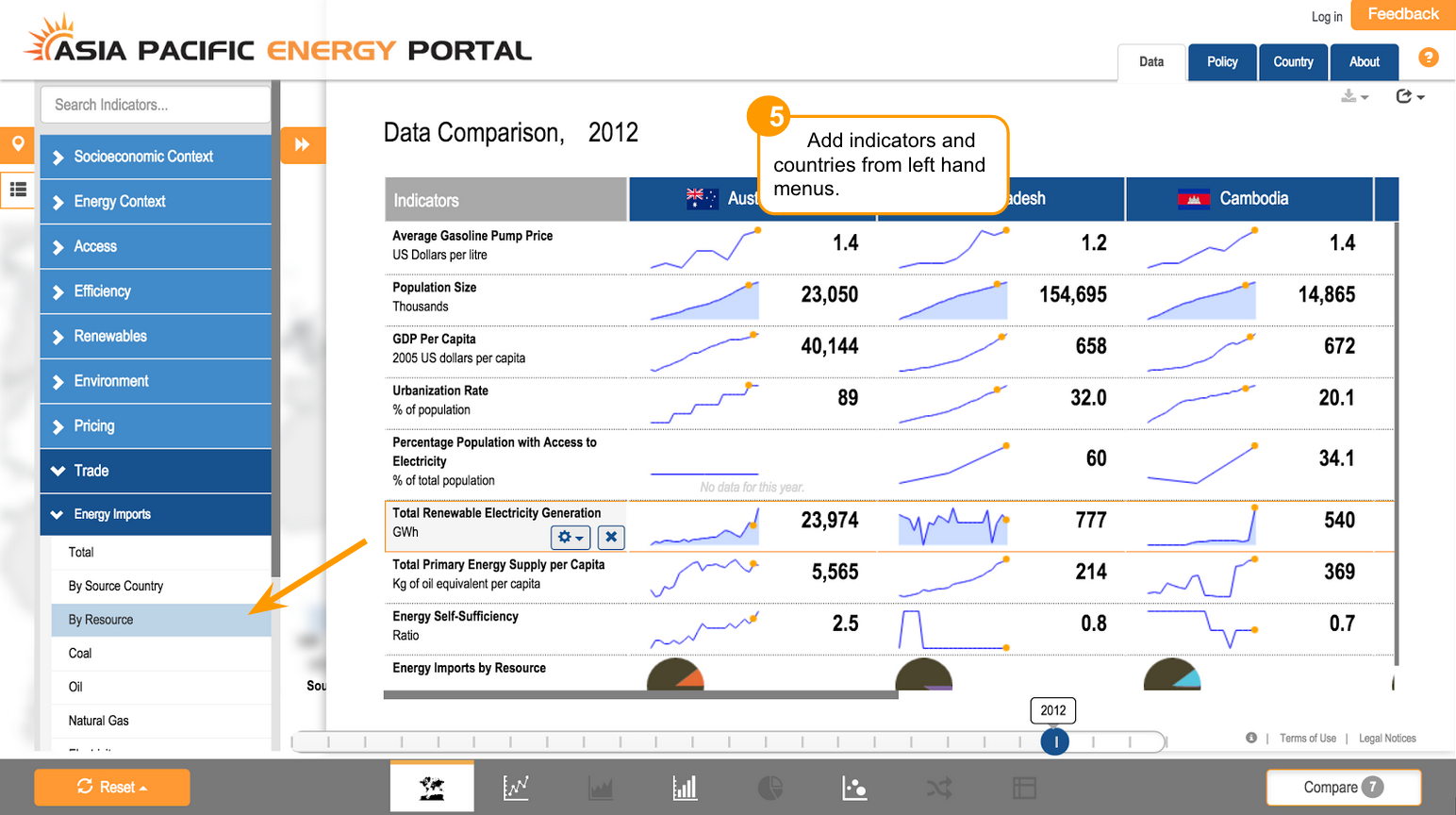Open the share dropdown menu
The width and height of the screenshot is (1456, 815).
[1409, 96]
